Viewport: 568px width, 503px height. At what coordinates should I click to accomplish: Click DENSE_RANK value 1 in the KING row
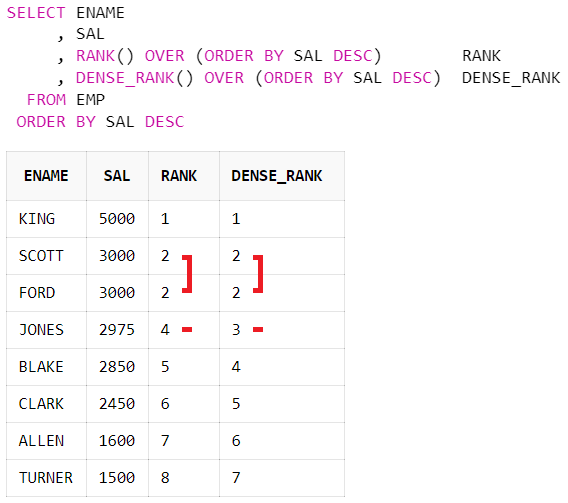coord(236,219)
